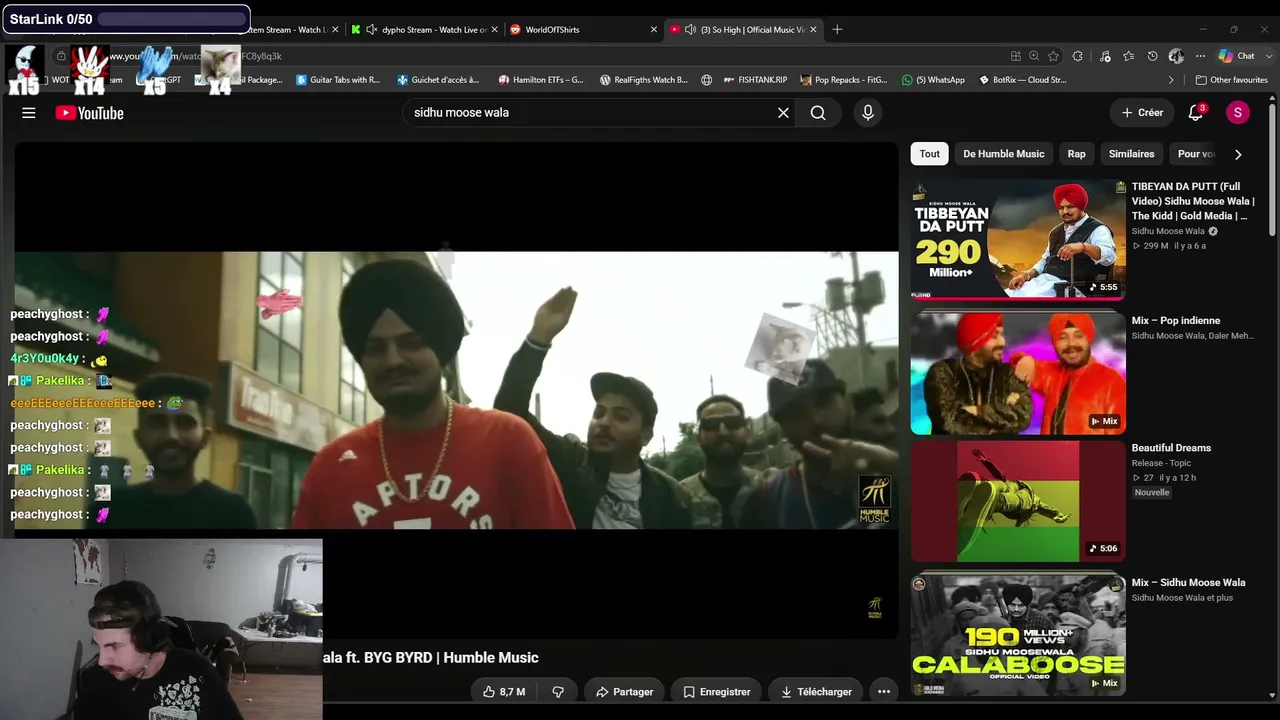The height and width of the screenshot is (720, 1280).
Task: Open the BotRix Cloud Stream bookmark
Action: tap(1022, 80)
